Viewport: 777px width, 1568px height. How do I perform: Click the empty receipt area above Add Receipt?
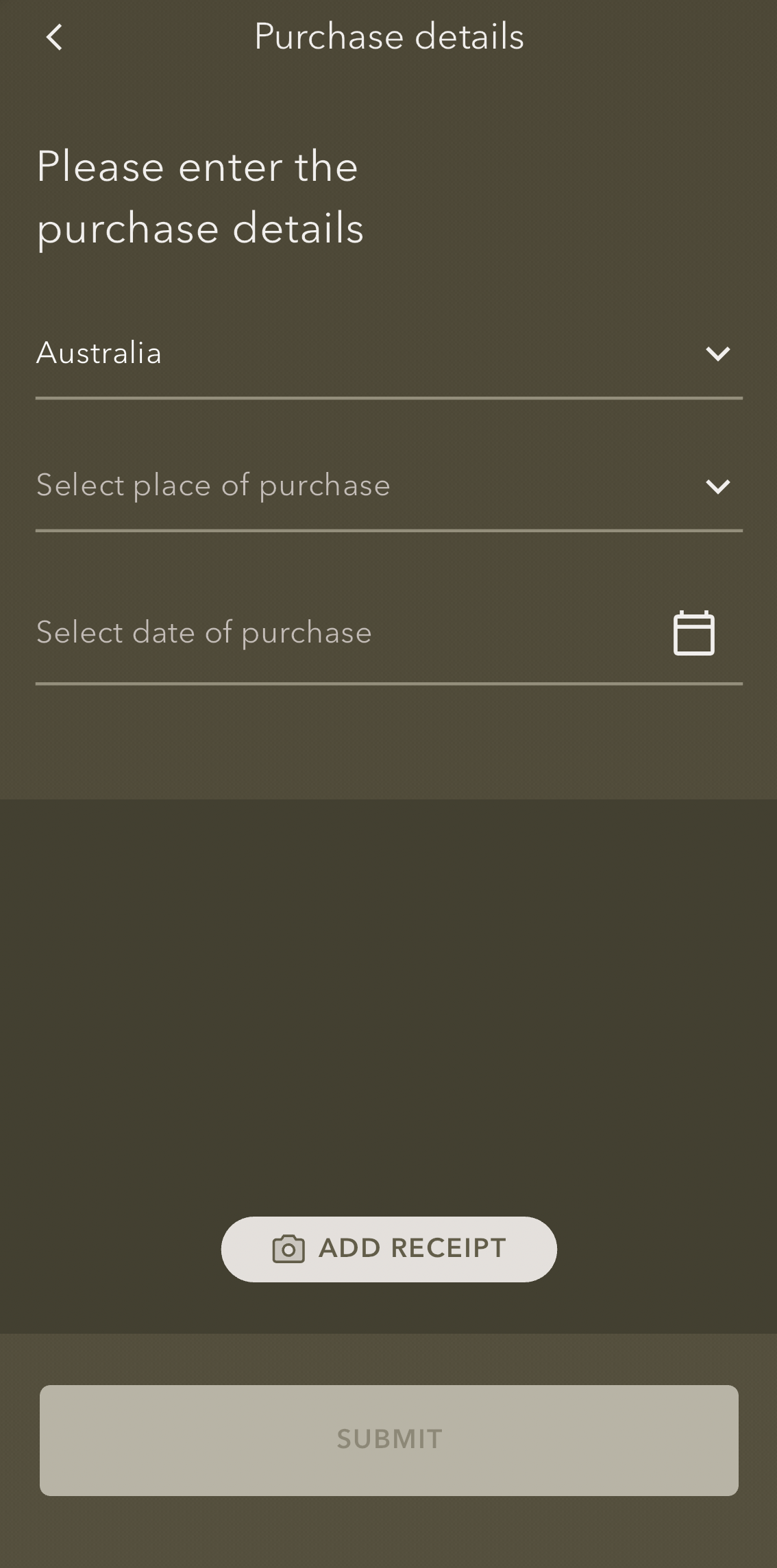pyautogui.click(x=388, y=993)
